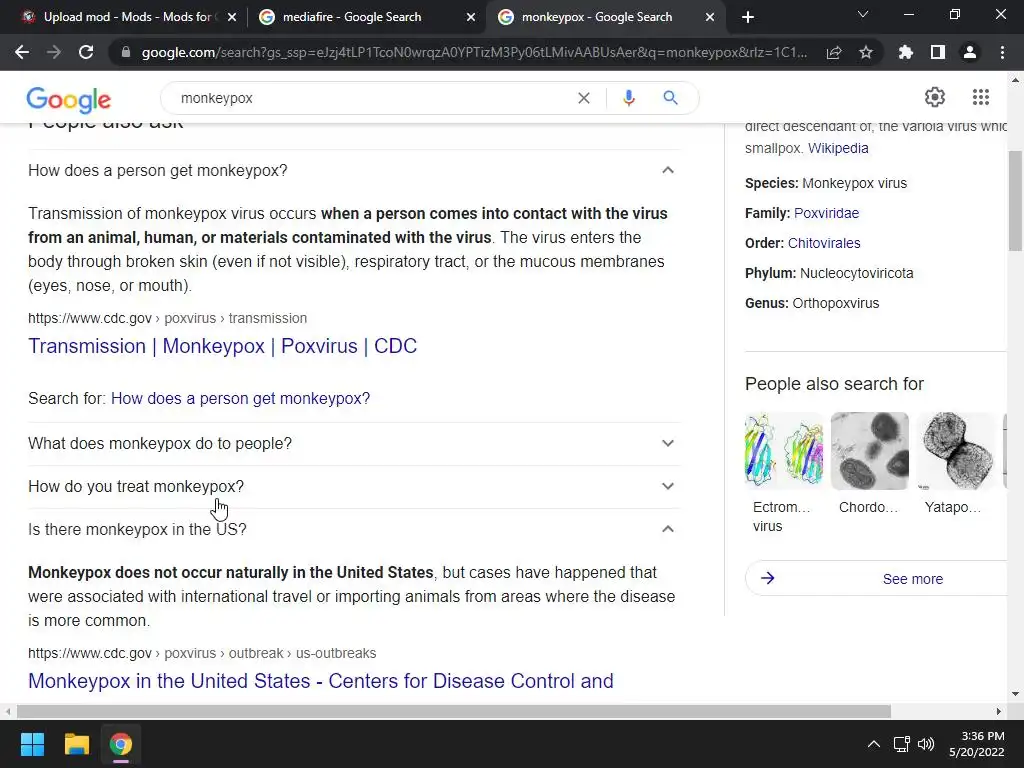Click the 'People also search for' heading
1024x768 pixels.
pyautogui.click(x=834, y=384)
